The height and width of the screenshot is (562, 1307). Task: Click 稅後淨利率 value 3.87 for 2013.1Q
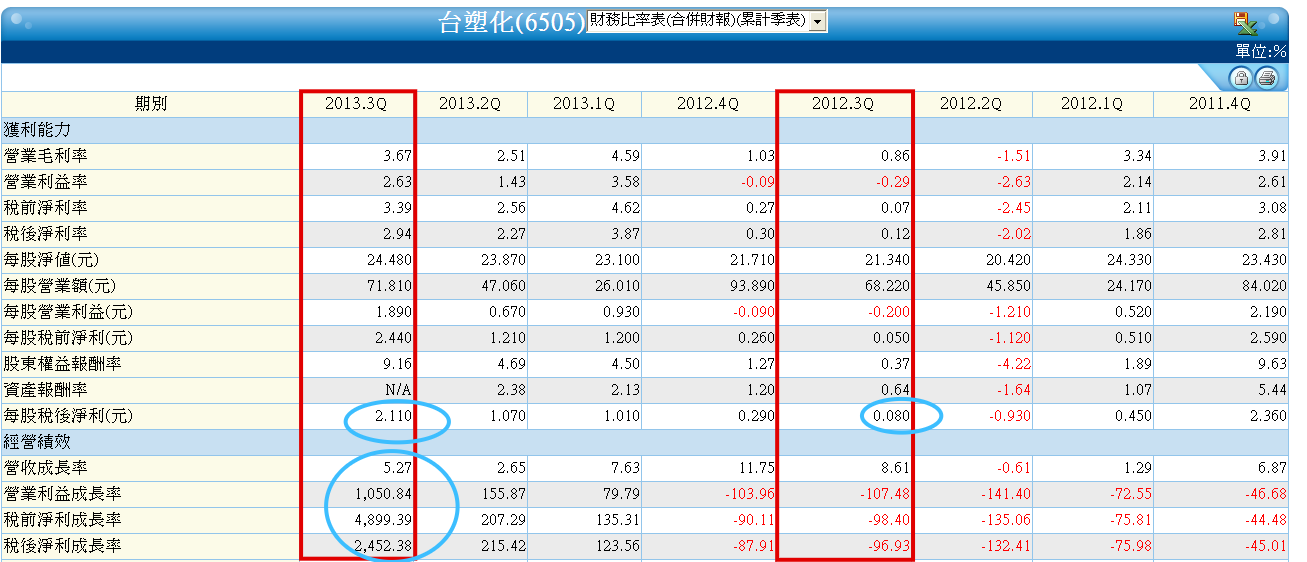point(624,234)
